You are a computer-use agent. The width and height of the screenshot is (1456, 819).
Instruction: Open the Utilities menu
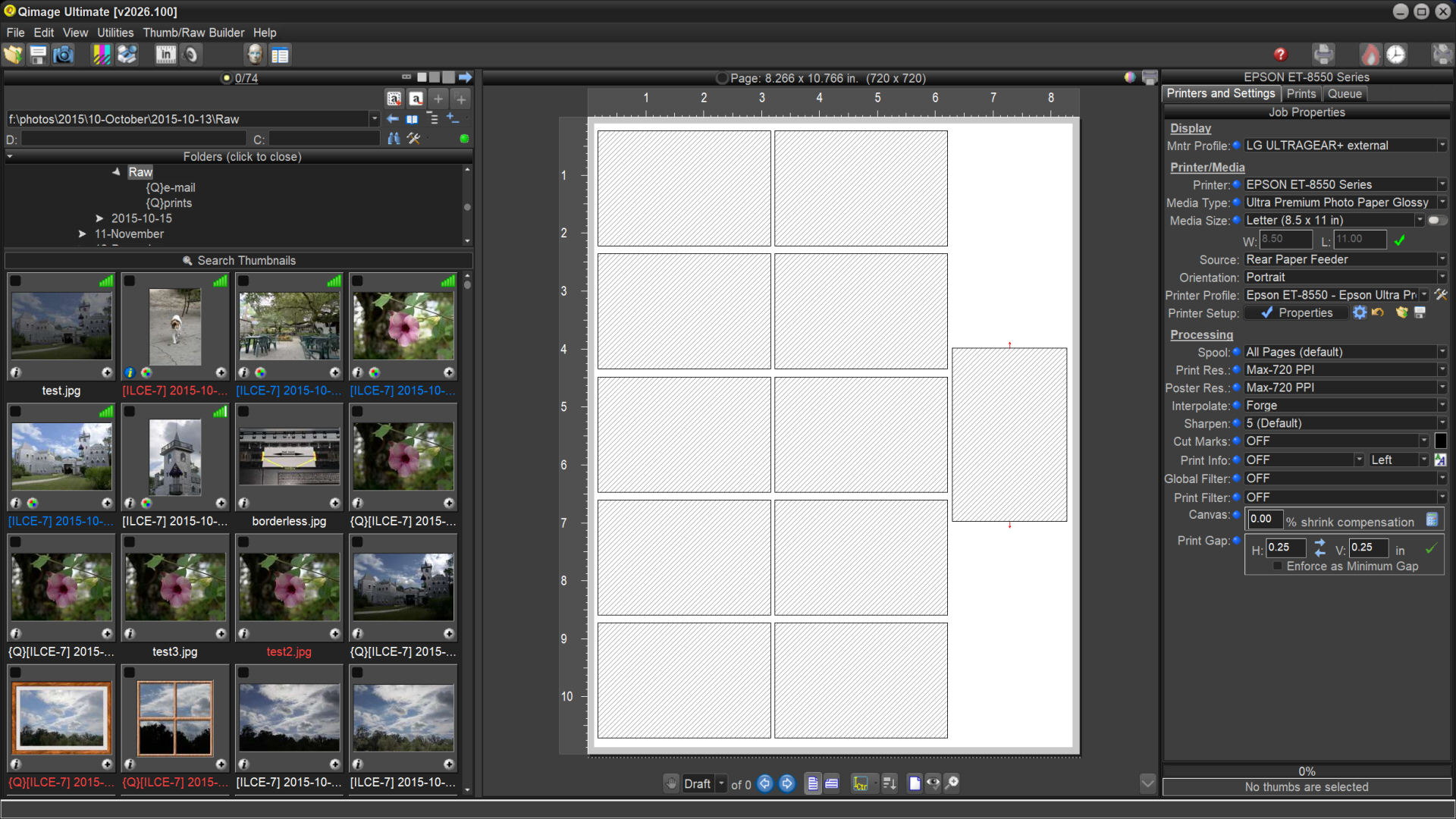tap(115, 33)
